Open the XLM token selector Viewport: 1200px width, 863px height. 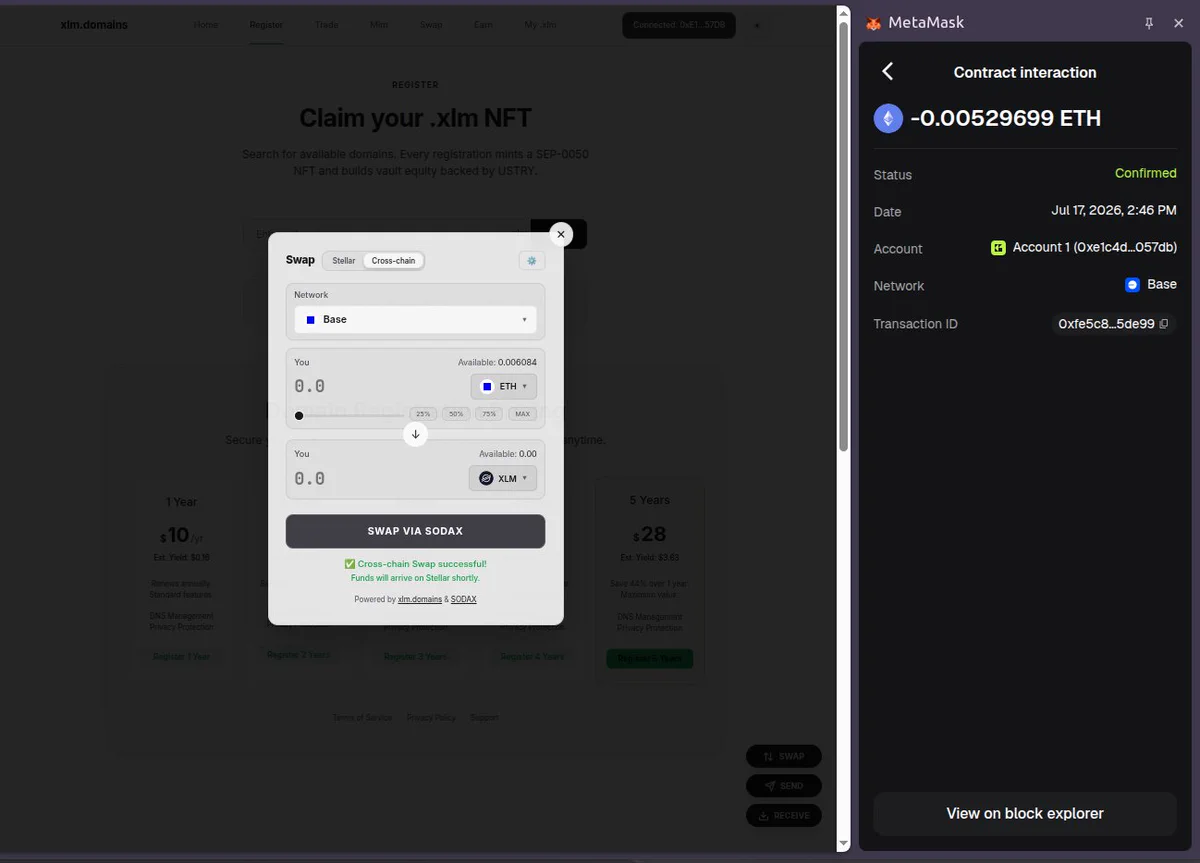[503, 478]
